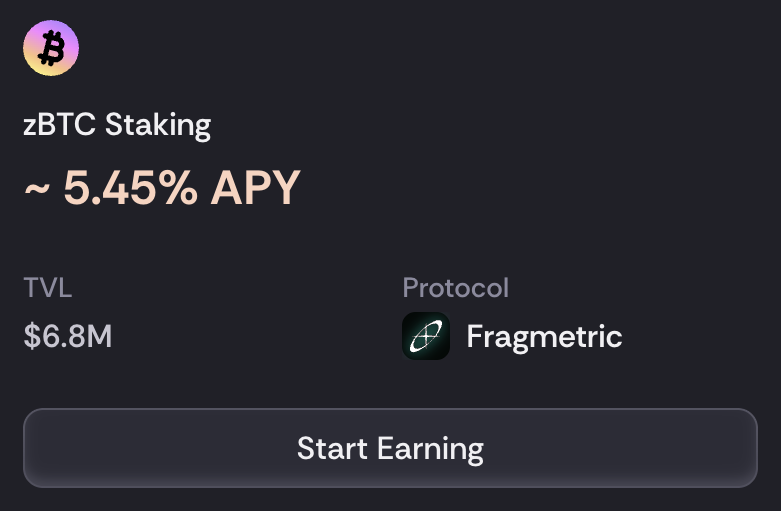Click the gradient Bitcoin coin icon
This screenshot has height=511, width=781.
pos(50,48)
